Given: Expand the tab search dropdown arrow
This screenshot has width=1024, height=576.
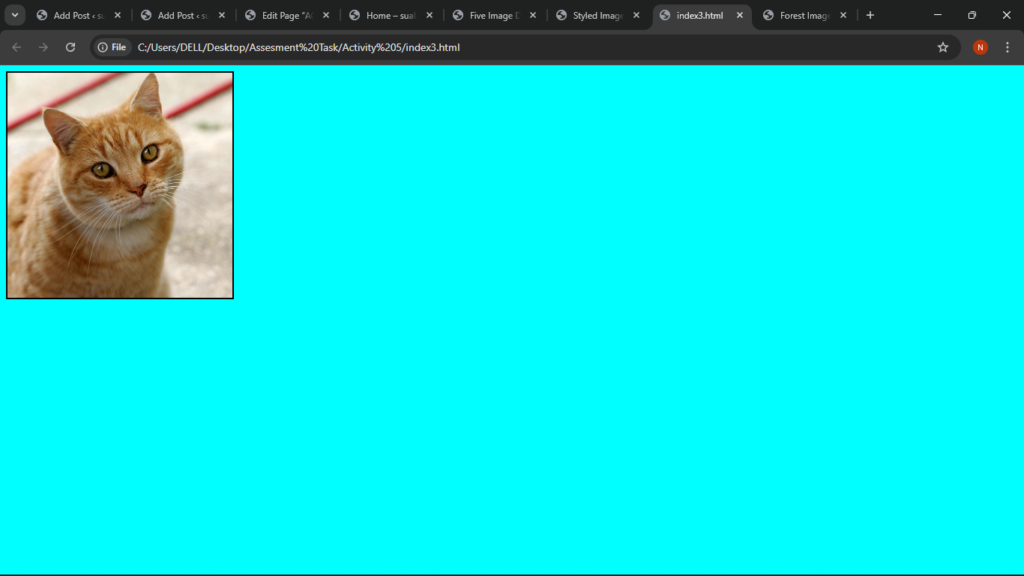Looking at the screenshot, I should [x=15, y=15].
